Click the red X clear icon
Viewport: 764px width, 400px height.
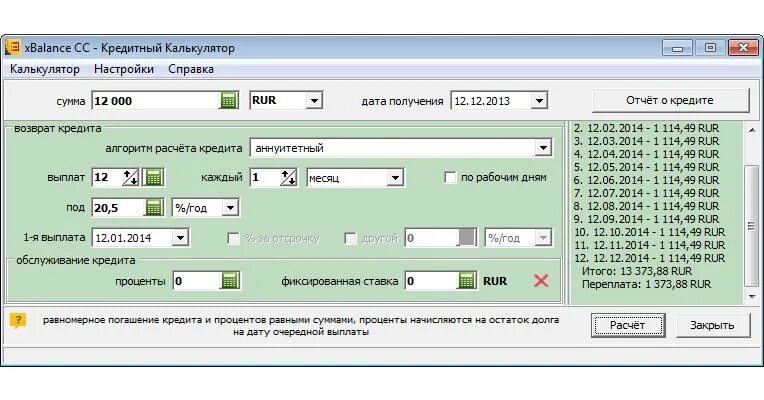541,281
